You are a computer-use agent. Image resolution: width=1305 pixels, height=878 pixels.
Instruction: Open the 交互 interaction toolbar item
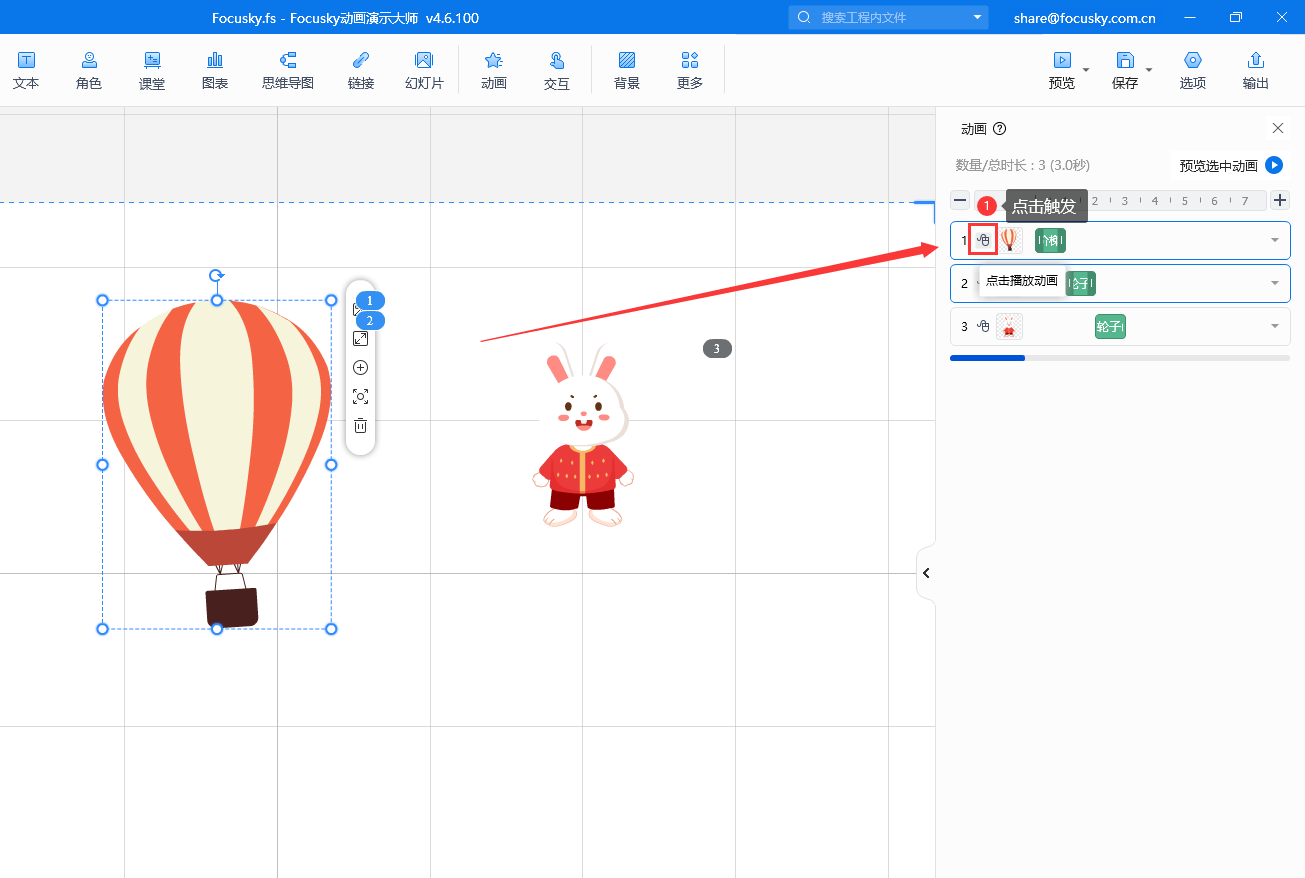pyautogui.click(x=557, y=70)
